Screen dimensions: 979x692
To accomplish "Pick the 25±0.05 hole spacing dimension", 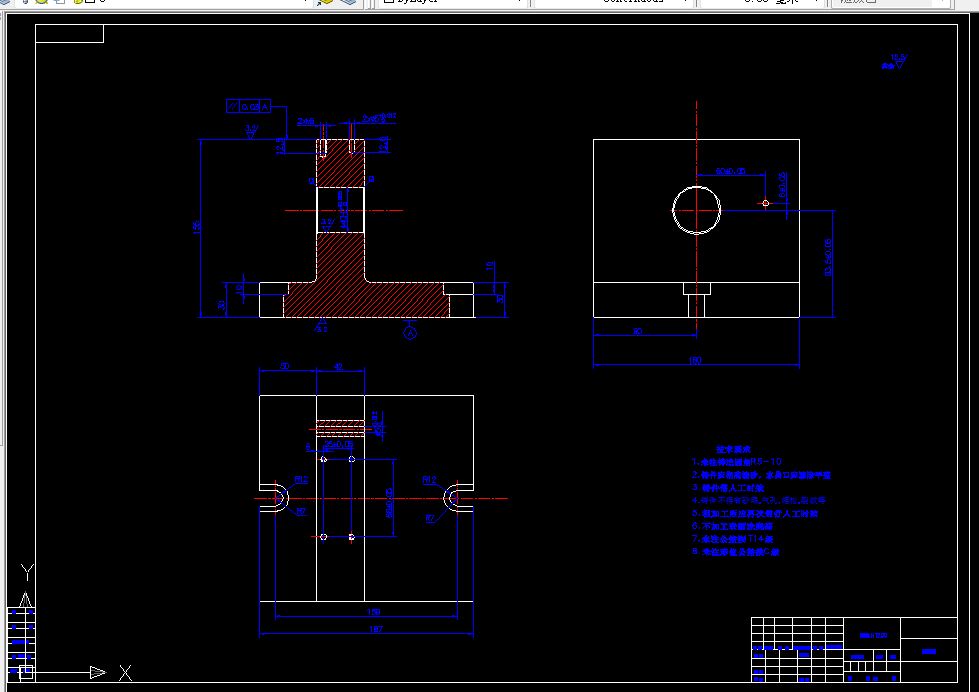I will (x=339, y=444).
